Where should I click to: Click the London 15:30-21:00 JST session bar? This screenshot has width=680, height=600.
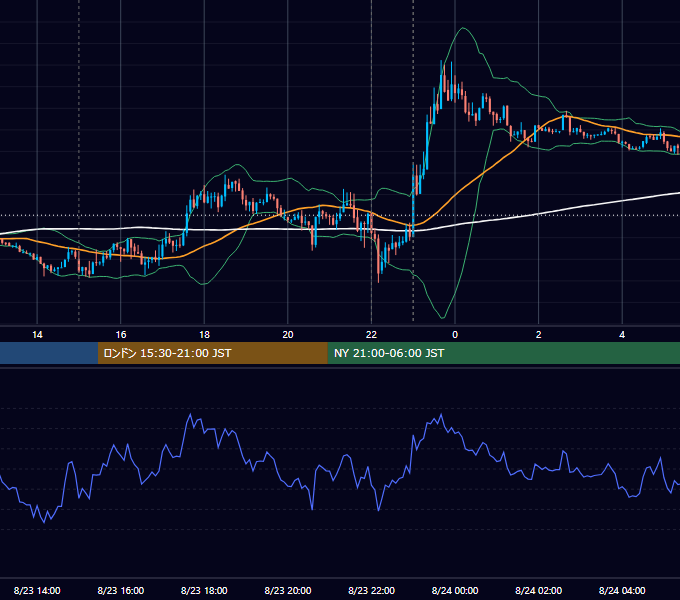pyautogui.click(x=212, y=353)
